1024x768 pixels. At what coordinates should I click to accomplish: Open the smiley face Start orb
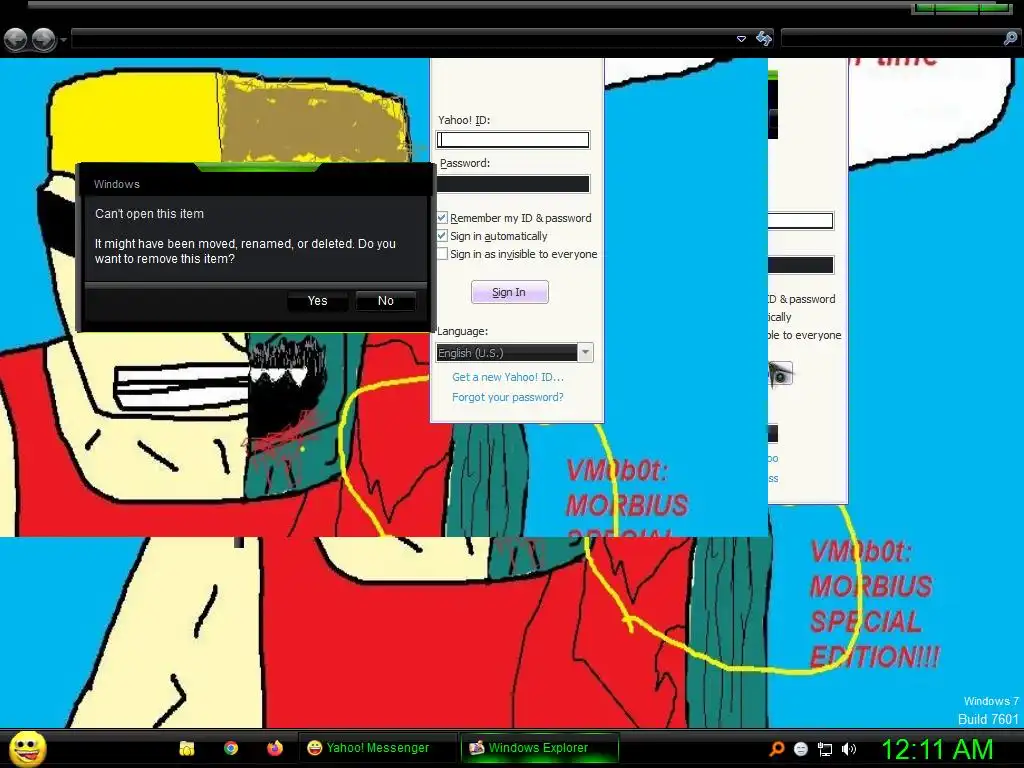(x=27, y=748)
